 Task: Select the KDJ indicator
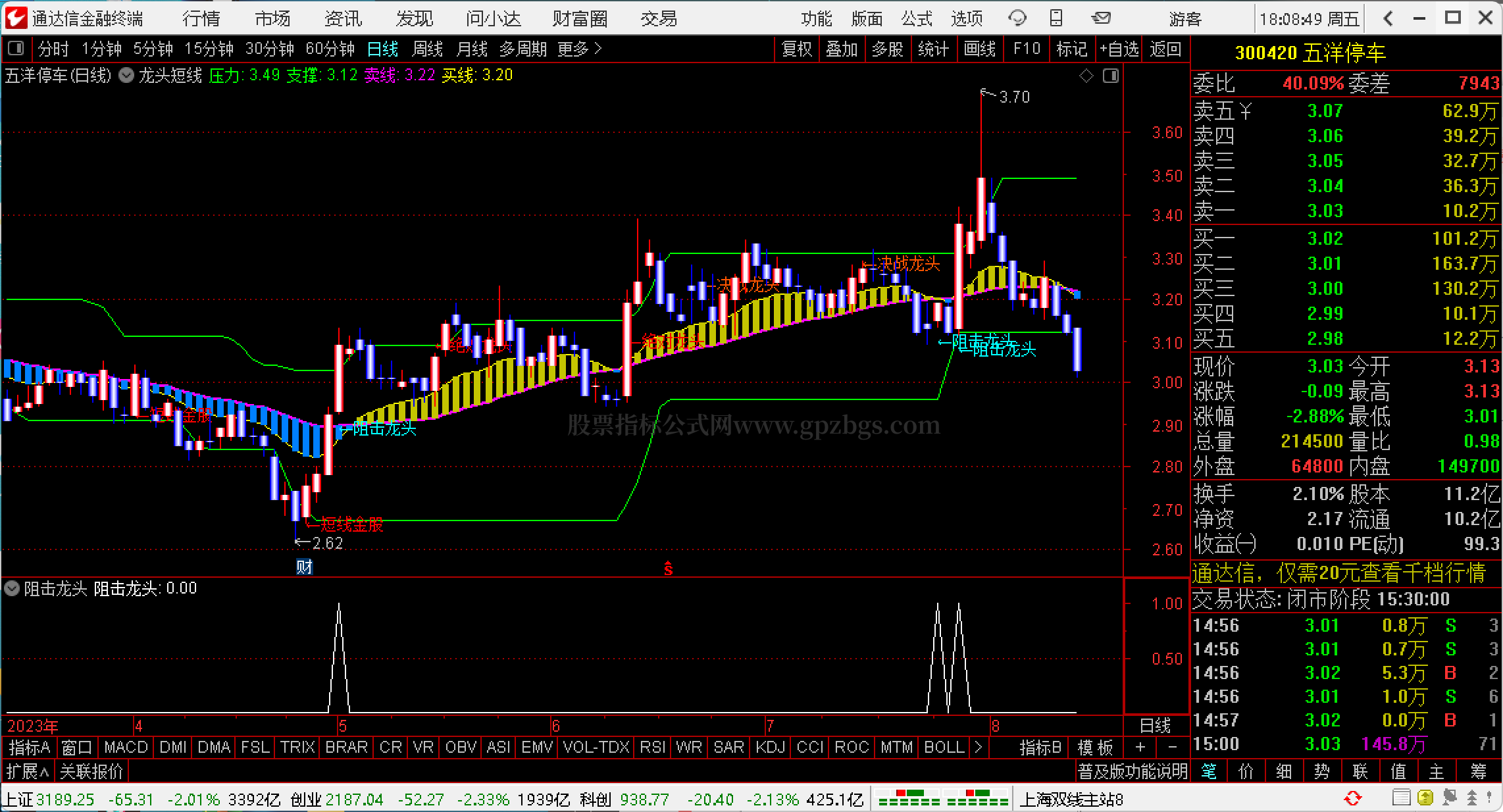click(770, 748)
